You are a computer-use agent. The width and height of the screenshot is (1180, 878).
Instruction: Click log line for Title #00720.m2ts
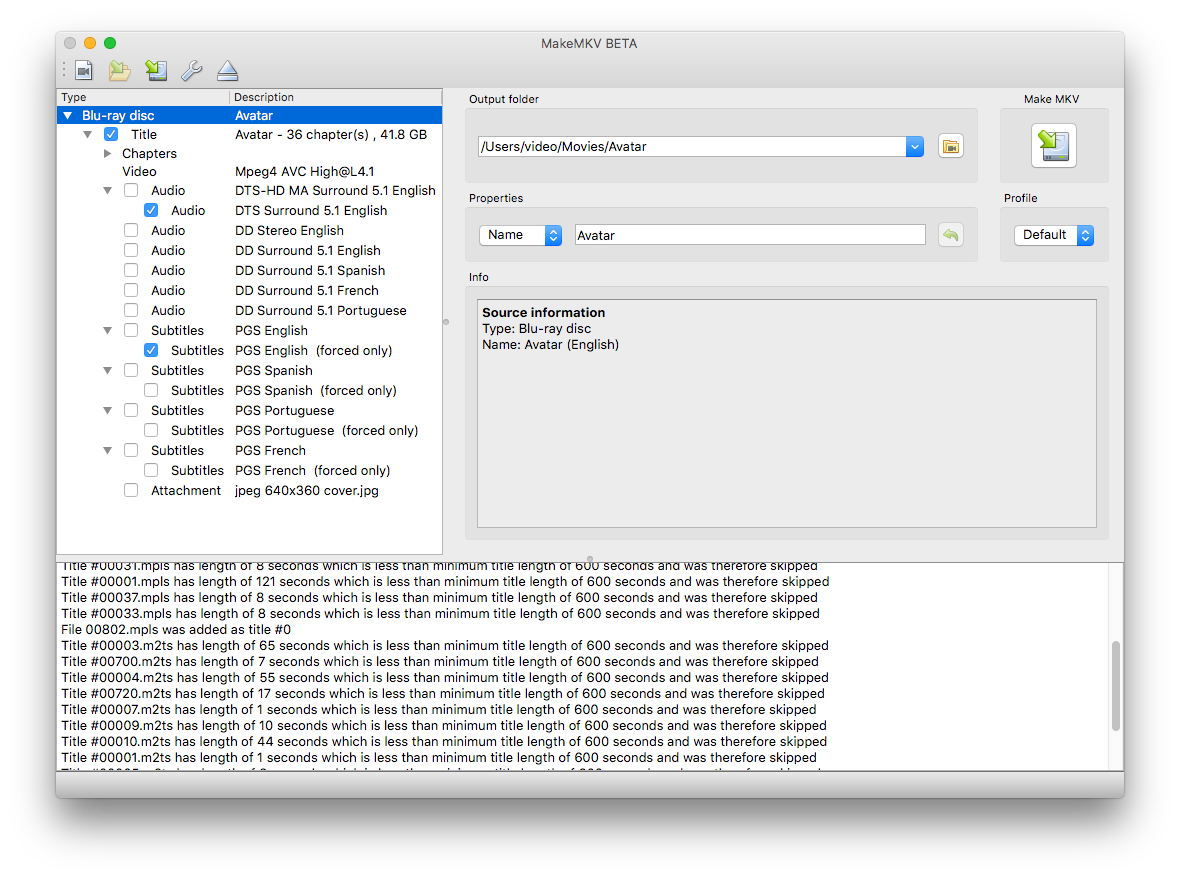tap(442, 694)
